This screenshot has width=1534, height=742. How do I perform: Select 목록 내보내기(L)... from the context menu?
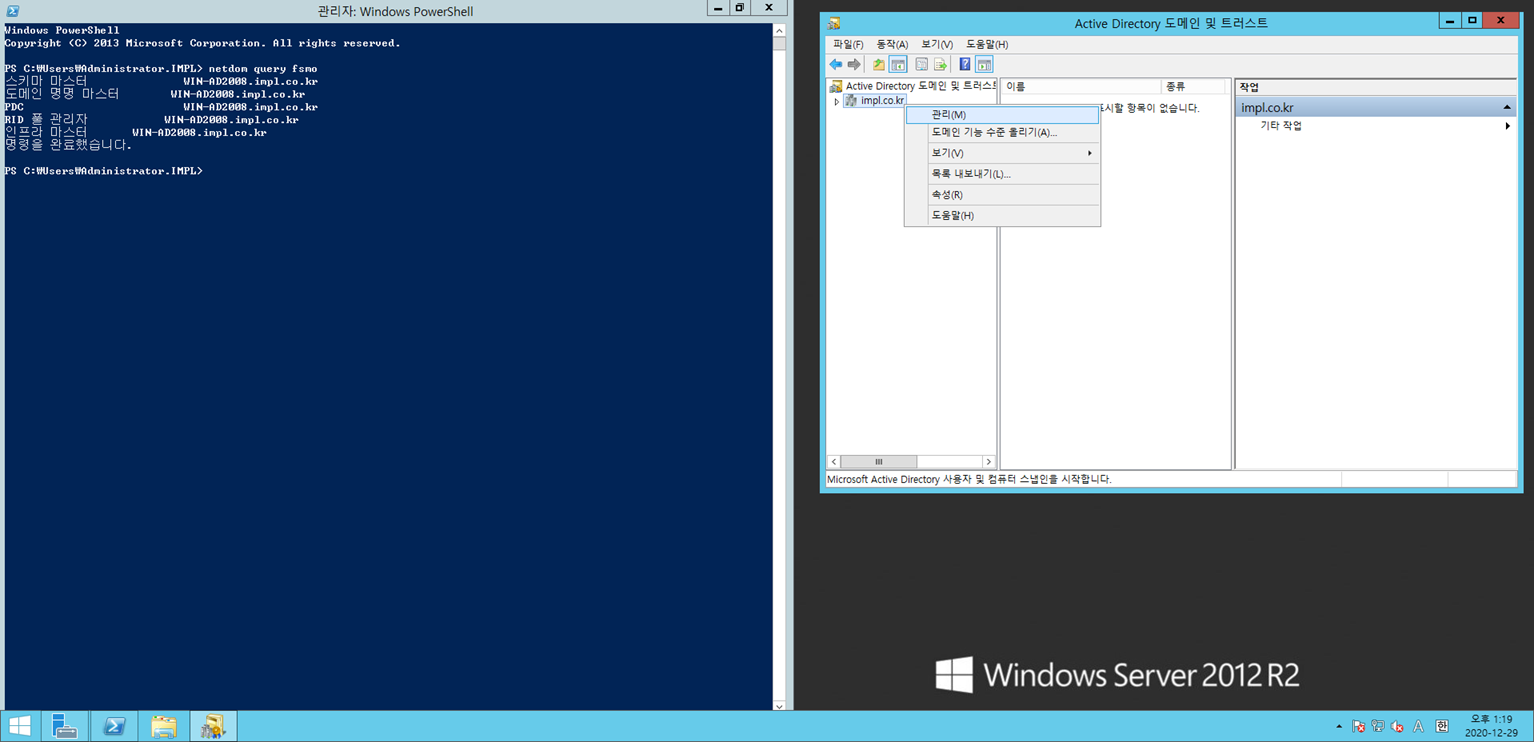(x=1002, y=174)
